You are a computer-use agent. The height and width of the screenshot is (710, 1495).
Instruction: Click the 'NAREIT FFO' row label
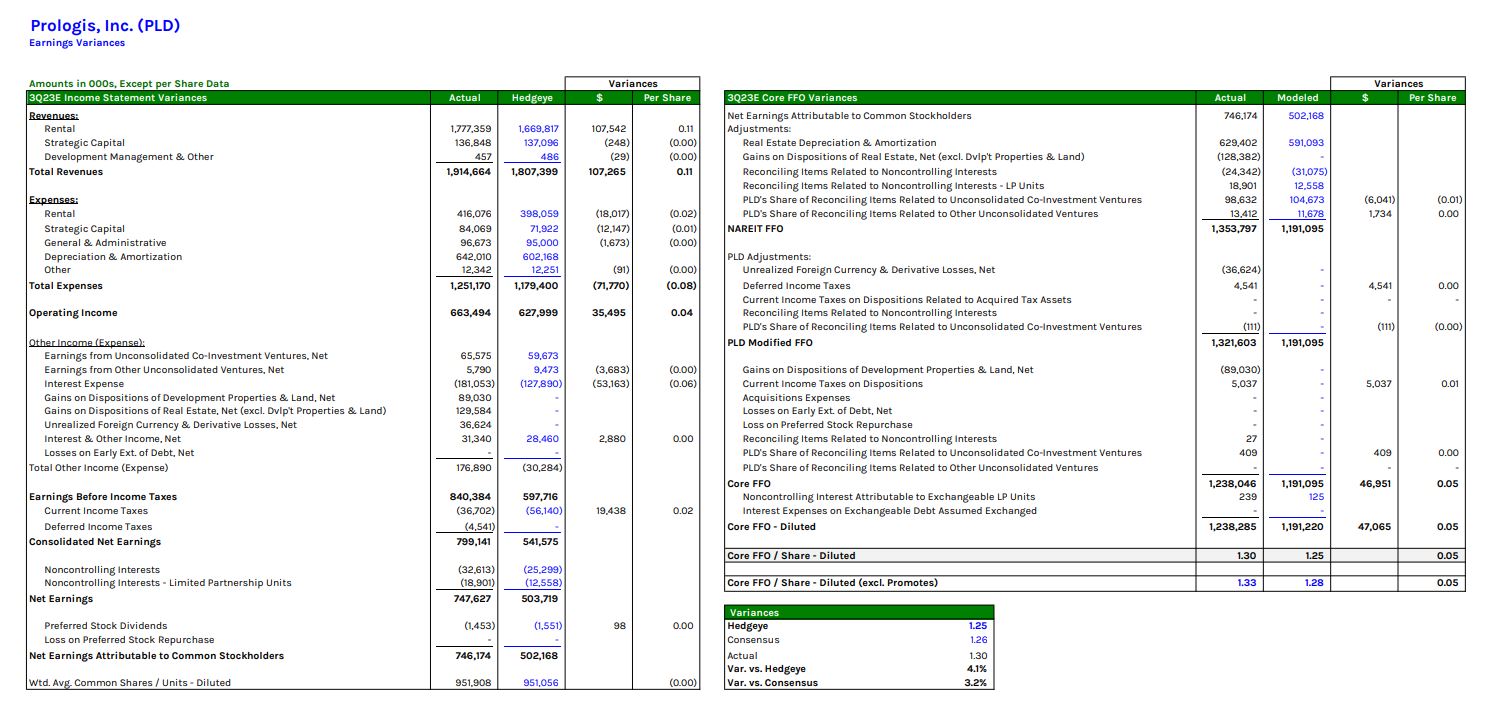(755, 229)
